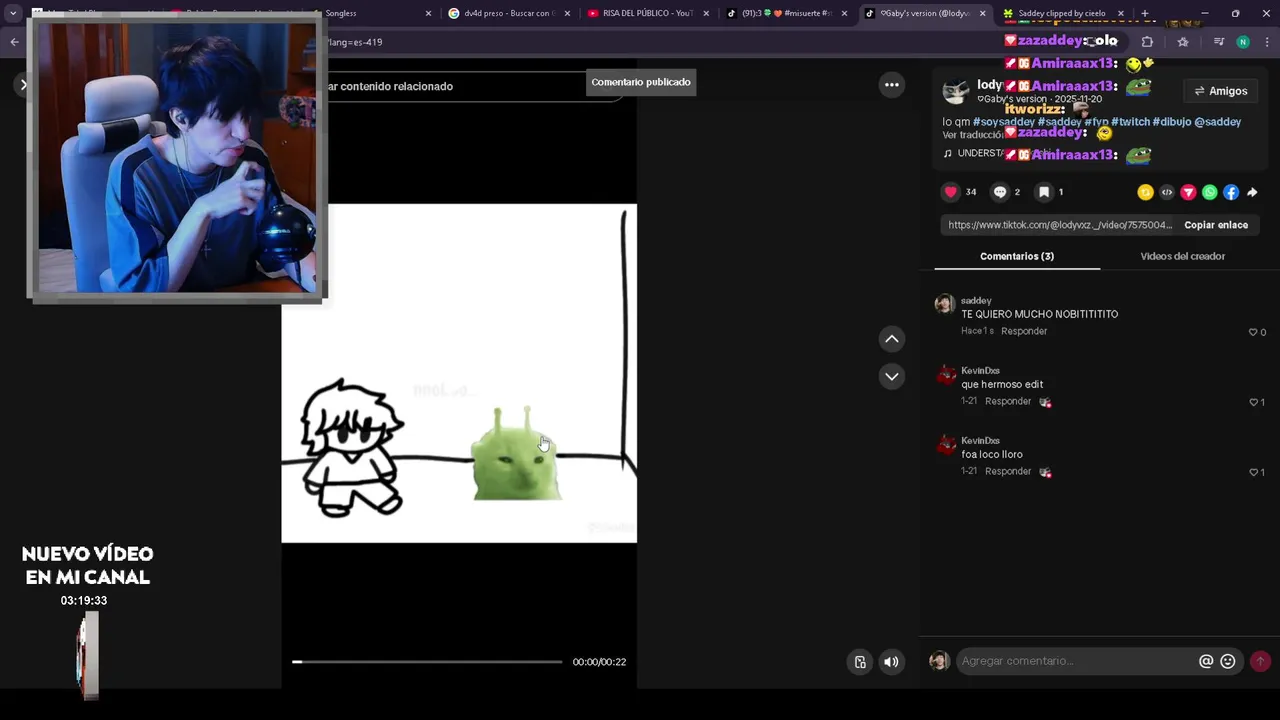
Task: Reply to 'foa loco lloro' comment
Action: click(x=1008, y=471)
